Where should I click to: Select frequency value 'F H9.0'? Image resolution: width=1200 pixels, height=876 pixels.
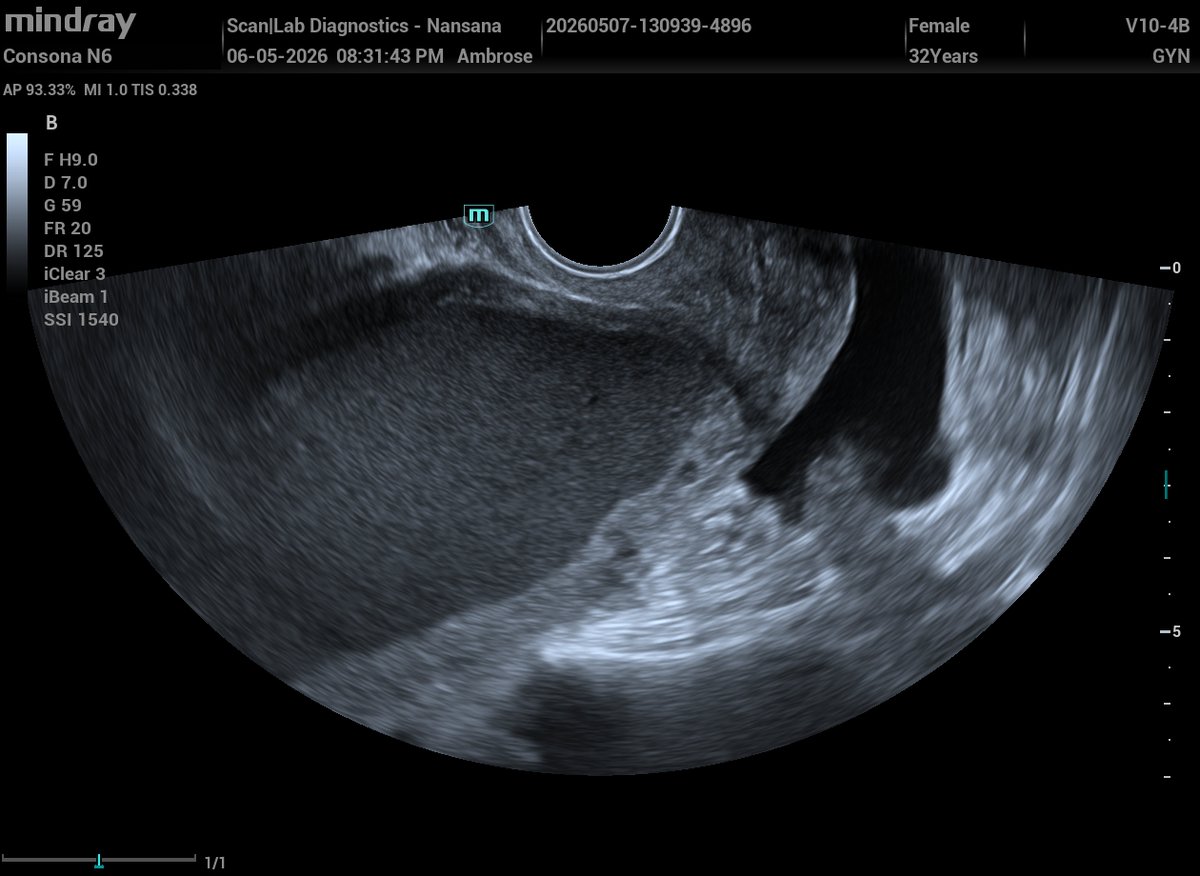(71, 159)
